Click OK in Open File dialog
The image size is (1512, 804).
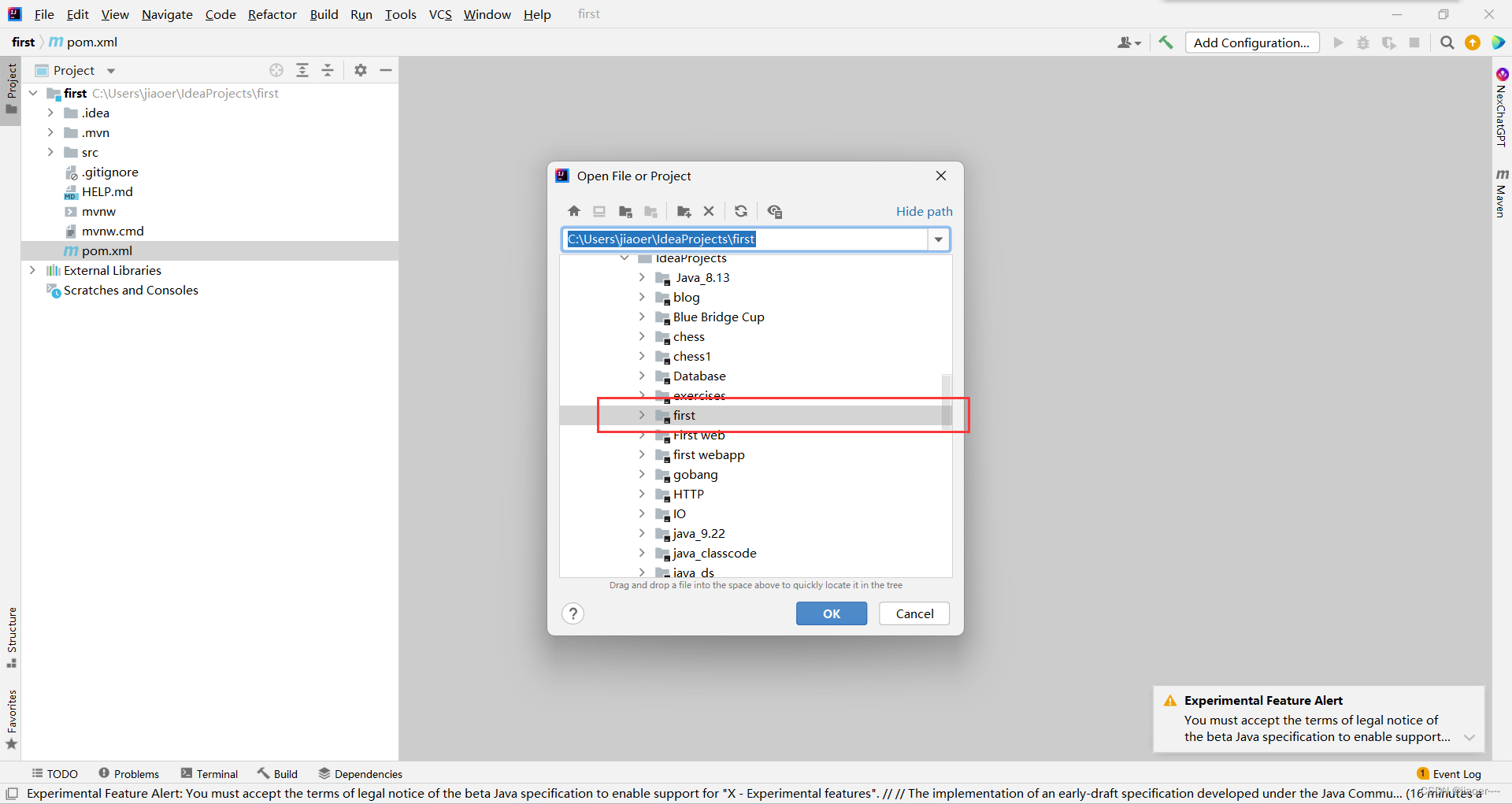[832, 613]
